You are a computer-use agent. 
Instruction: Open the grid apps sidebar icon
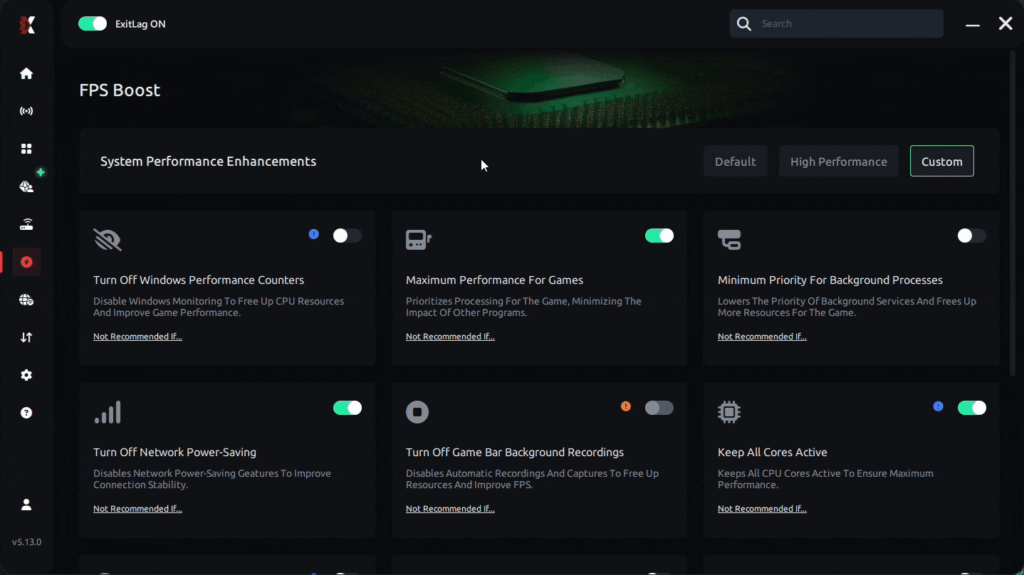click(x=26, y=149)
